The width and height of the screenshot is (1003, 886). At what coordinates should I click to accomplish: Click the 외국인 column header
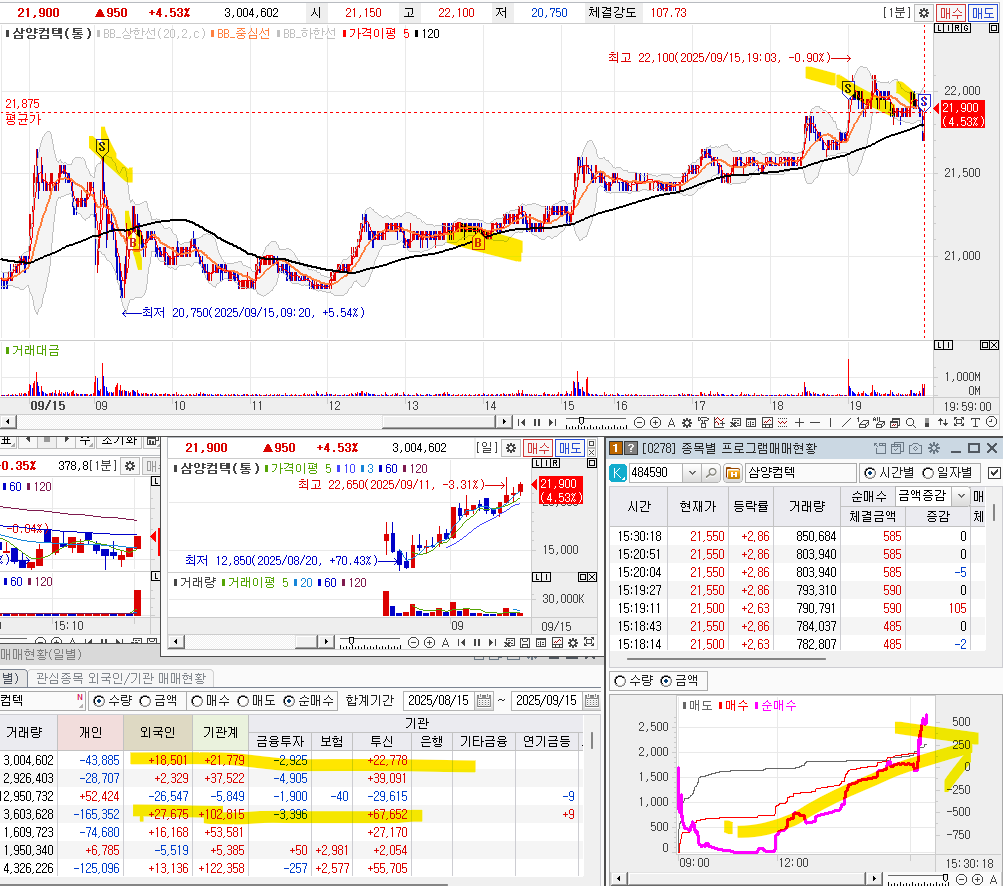click(156, 732)
